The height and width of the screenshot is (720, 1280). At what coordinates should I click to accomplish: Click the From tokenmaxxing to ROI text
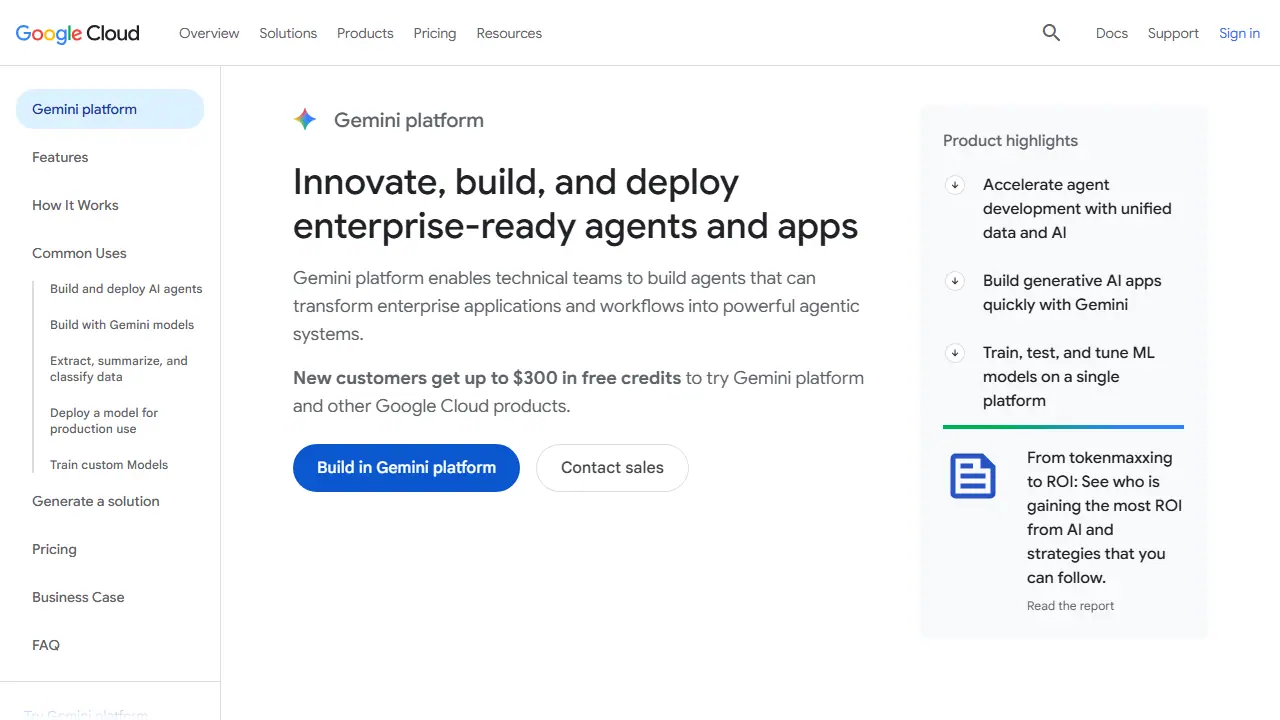(1104, 518)
